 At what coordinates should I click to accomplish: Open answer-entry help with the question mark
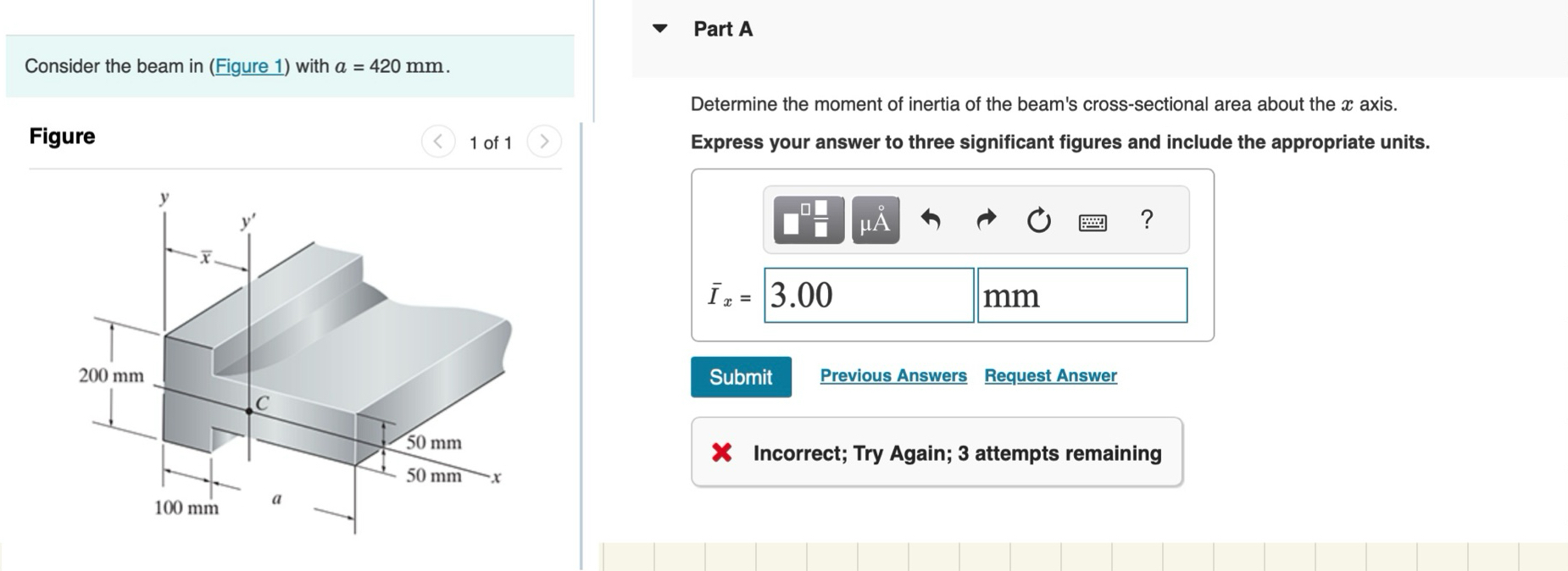pyautogui.click(x=1146, y=221)
